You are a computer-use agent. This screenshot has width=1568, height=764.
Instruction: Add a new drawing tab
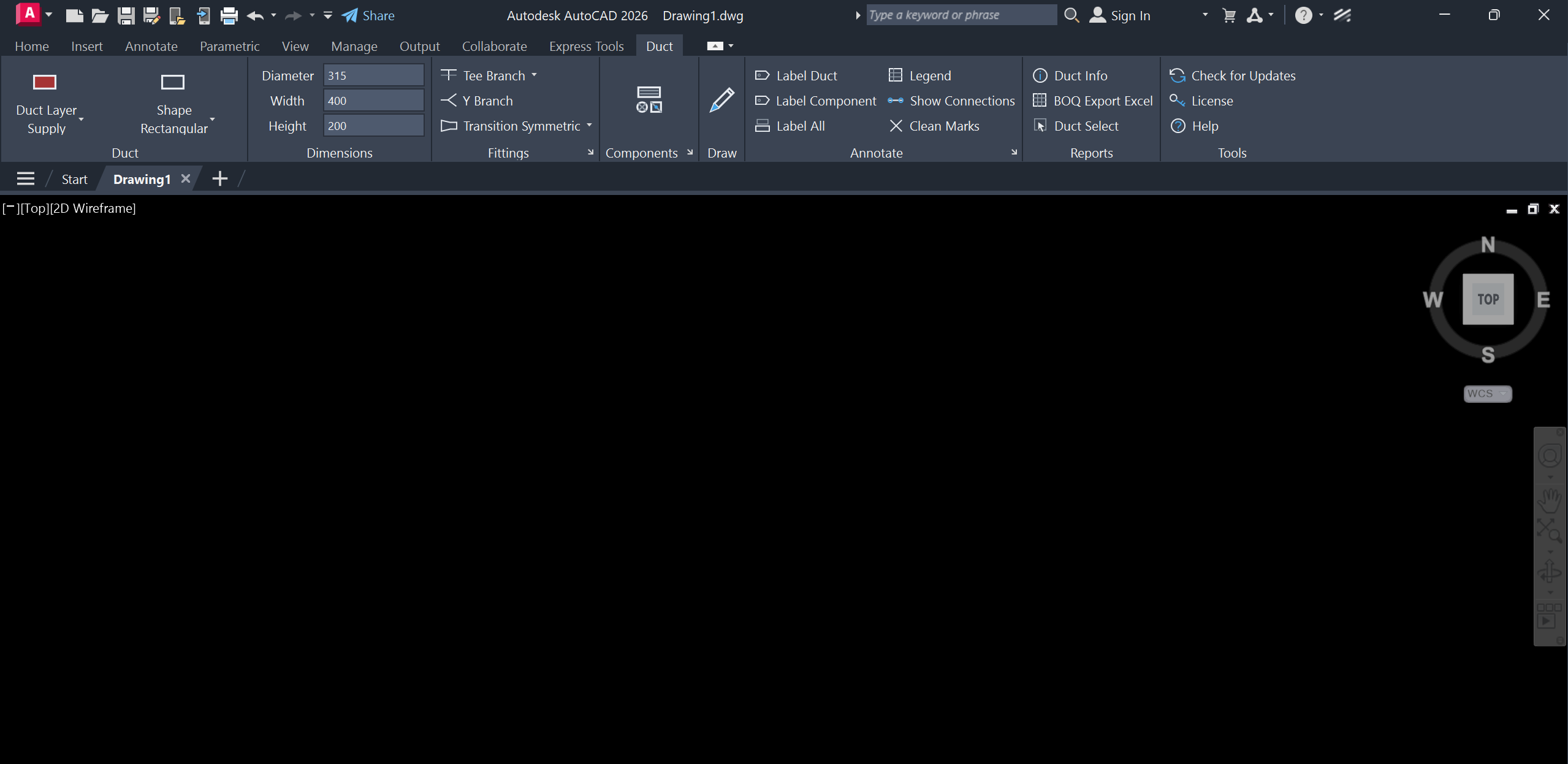tap(219, 178)
